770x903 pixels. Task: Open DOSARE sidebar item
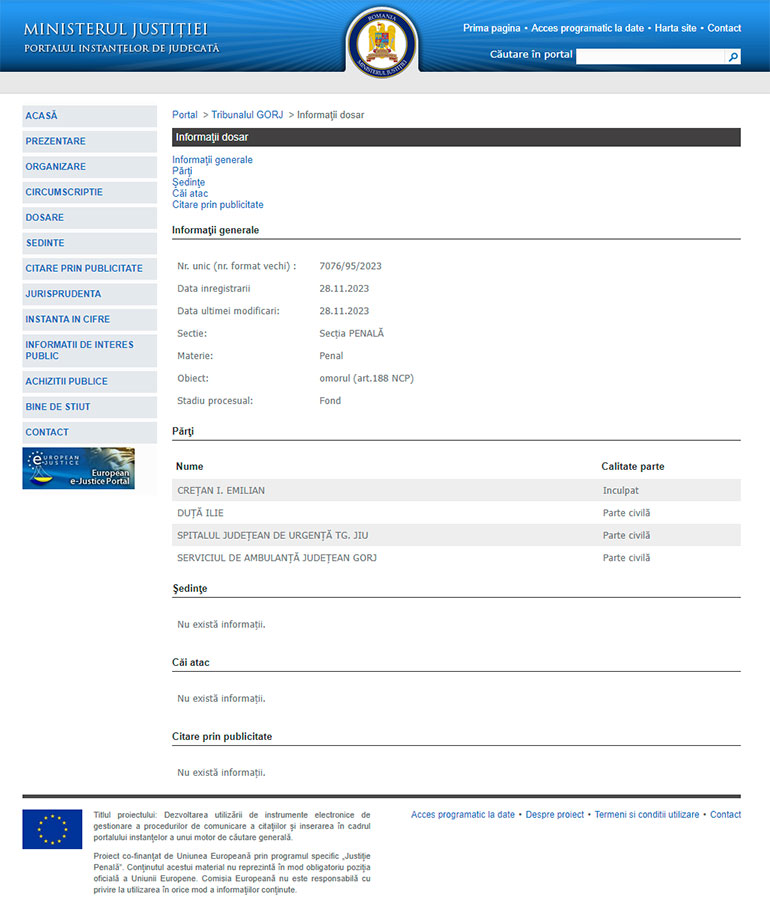[89, 217]
